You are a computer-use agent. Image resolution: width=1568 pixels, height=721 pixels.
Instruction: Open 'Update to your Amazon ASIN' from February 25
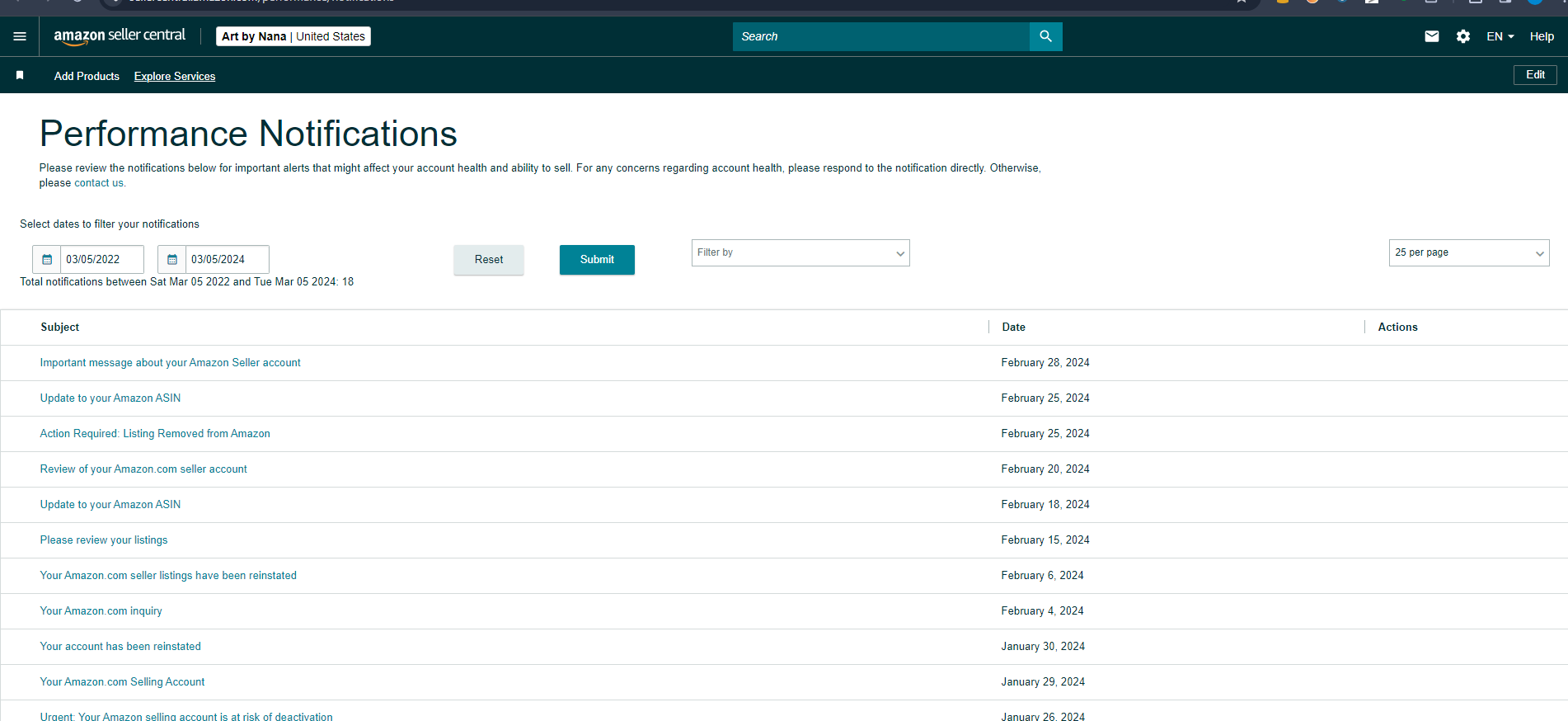tap(110, 398)
